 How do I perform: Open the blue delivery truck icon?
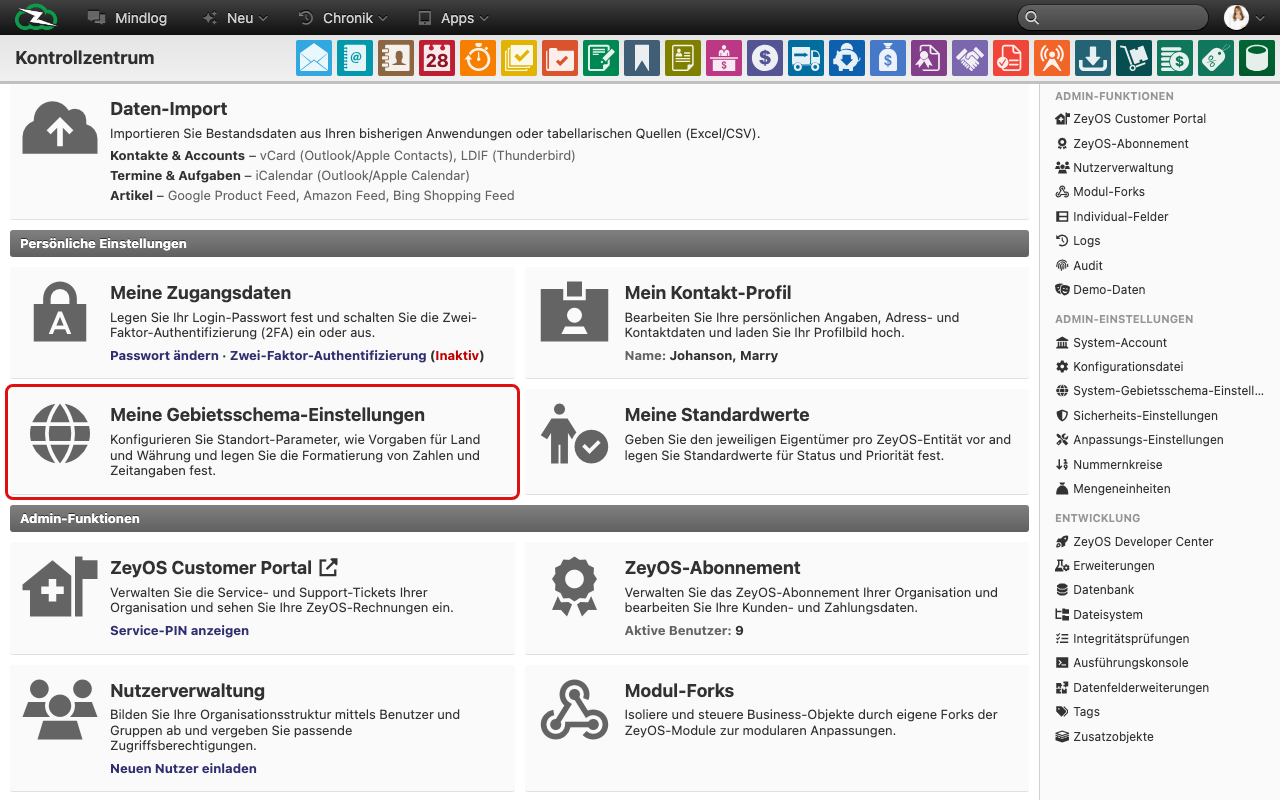806,58
